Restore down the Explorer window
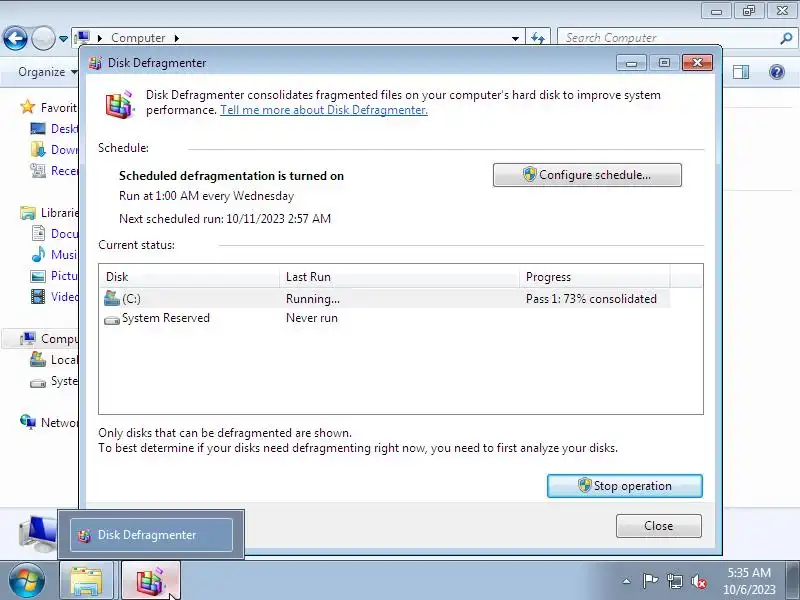 click(748, 10)
